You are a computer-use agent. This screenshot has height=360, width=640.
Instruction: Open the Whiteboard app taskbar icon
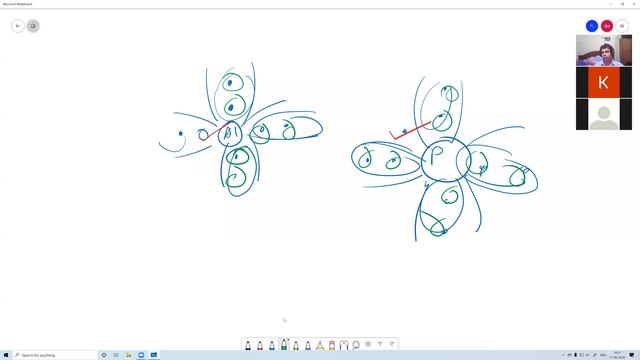pyautogui.click(x=153, y=355)
